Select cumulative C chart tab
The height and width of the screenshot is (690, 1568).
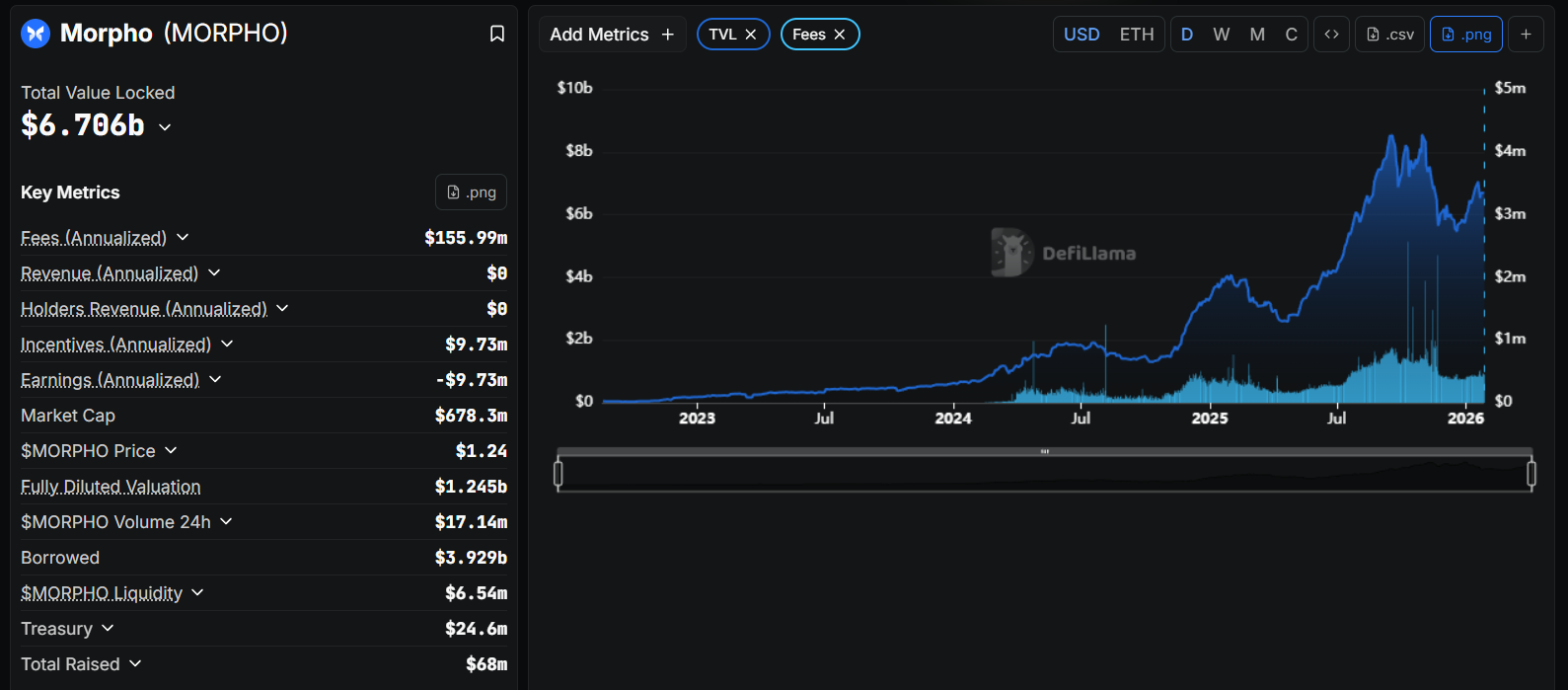pyautogui.click(x=1291, y=35)
